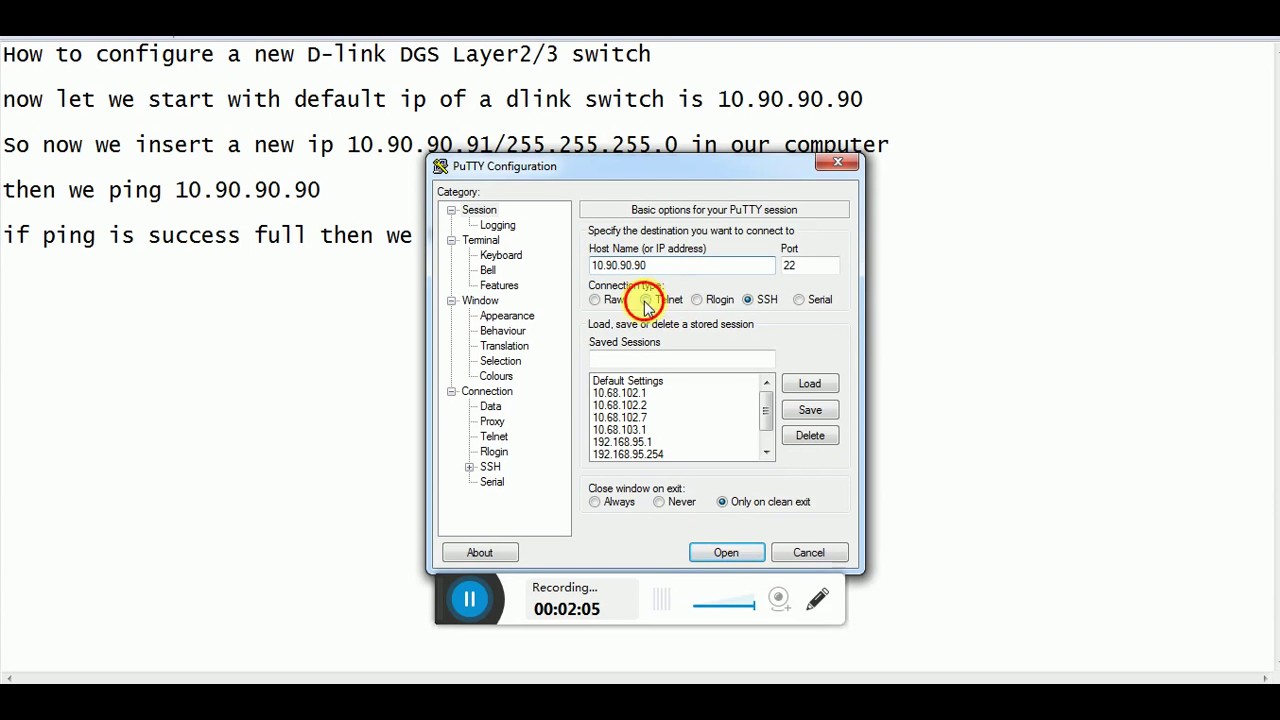Select the pencil annotation tool in recorder
This screenshot has width=1280, height=720.
(x=817, y=599)
